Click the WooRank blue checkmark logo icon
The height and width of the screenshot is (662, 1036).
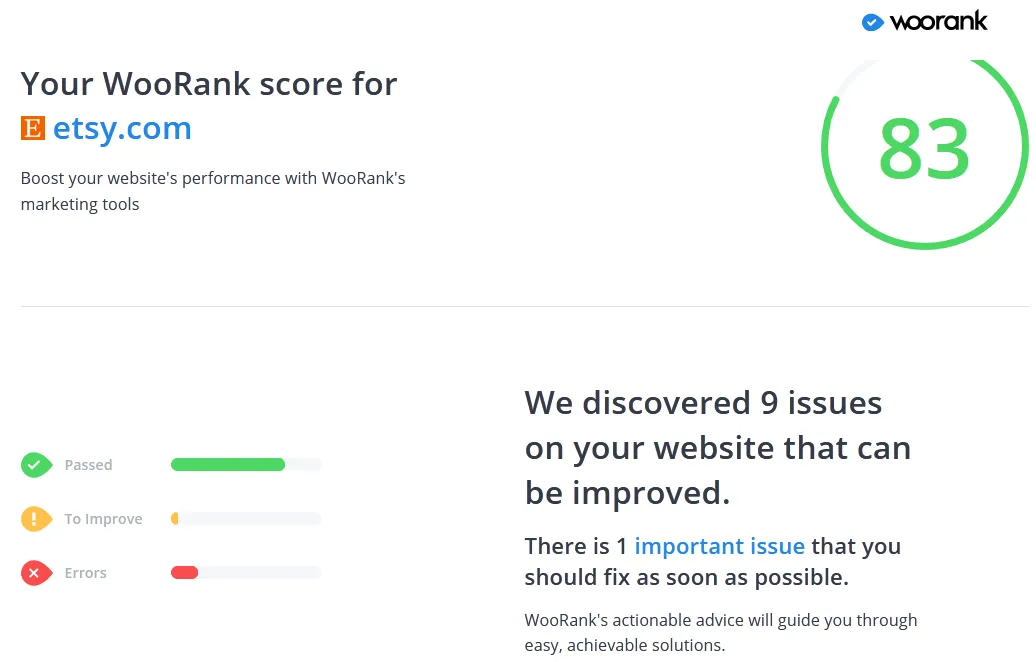[x=872, y=22]
